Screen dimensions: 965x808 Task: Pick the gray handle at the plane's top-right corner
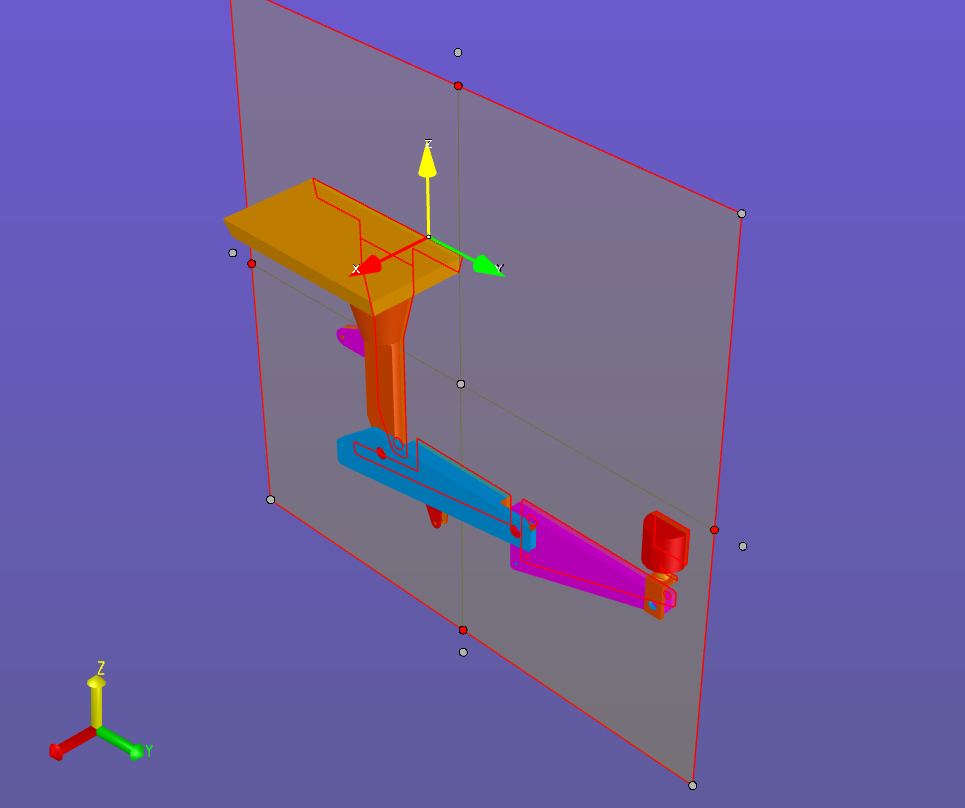click(x=741, y=213)
